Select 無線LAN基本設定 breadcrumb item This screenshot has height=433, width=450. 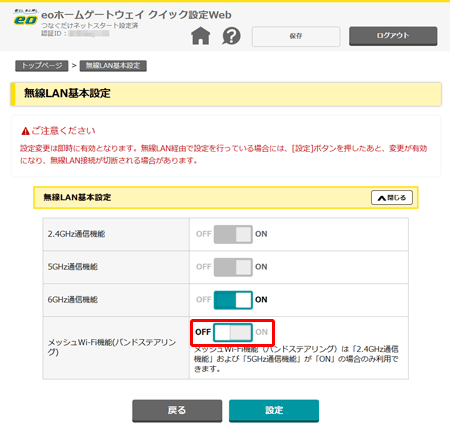(x=113, y=66)
